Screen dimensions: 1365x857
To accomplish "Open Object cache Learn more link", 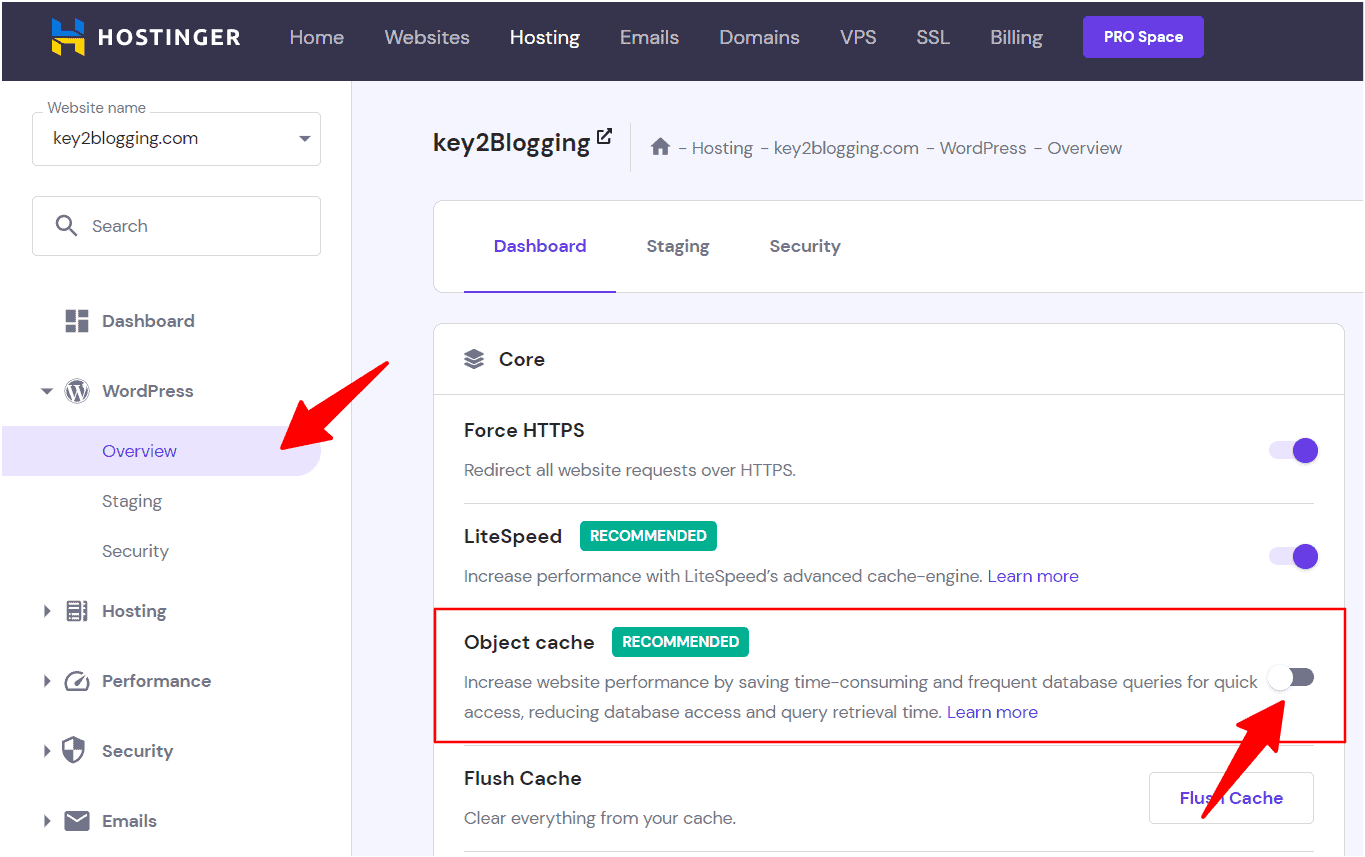I will [992, 712].
